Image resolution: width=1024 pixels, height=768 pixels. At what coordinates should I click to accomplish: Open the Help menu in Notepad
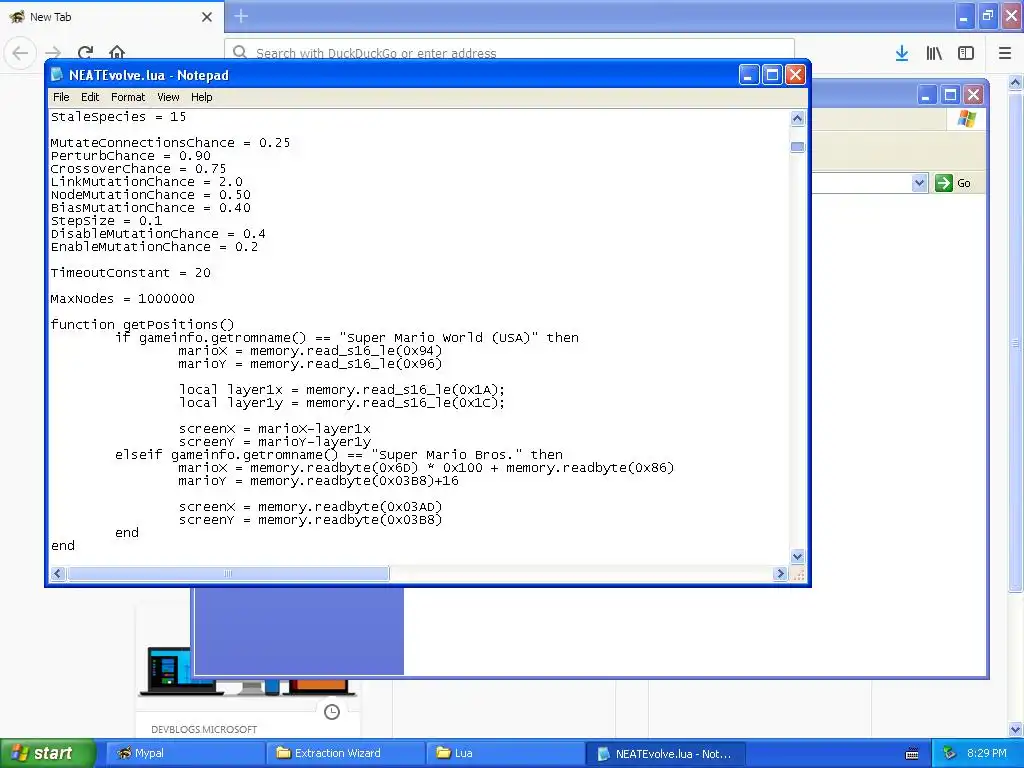[x=201, y=97]
